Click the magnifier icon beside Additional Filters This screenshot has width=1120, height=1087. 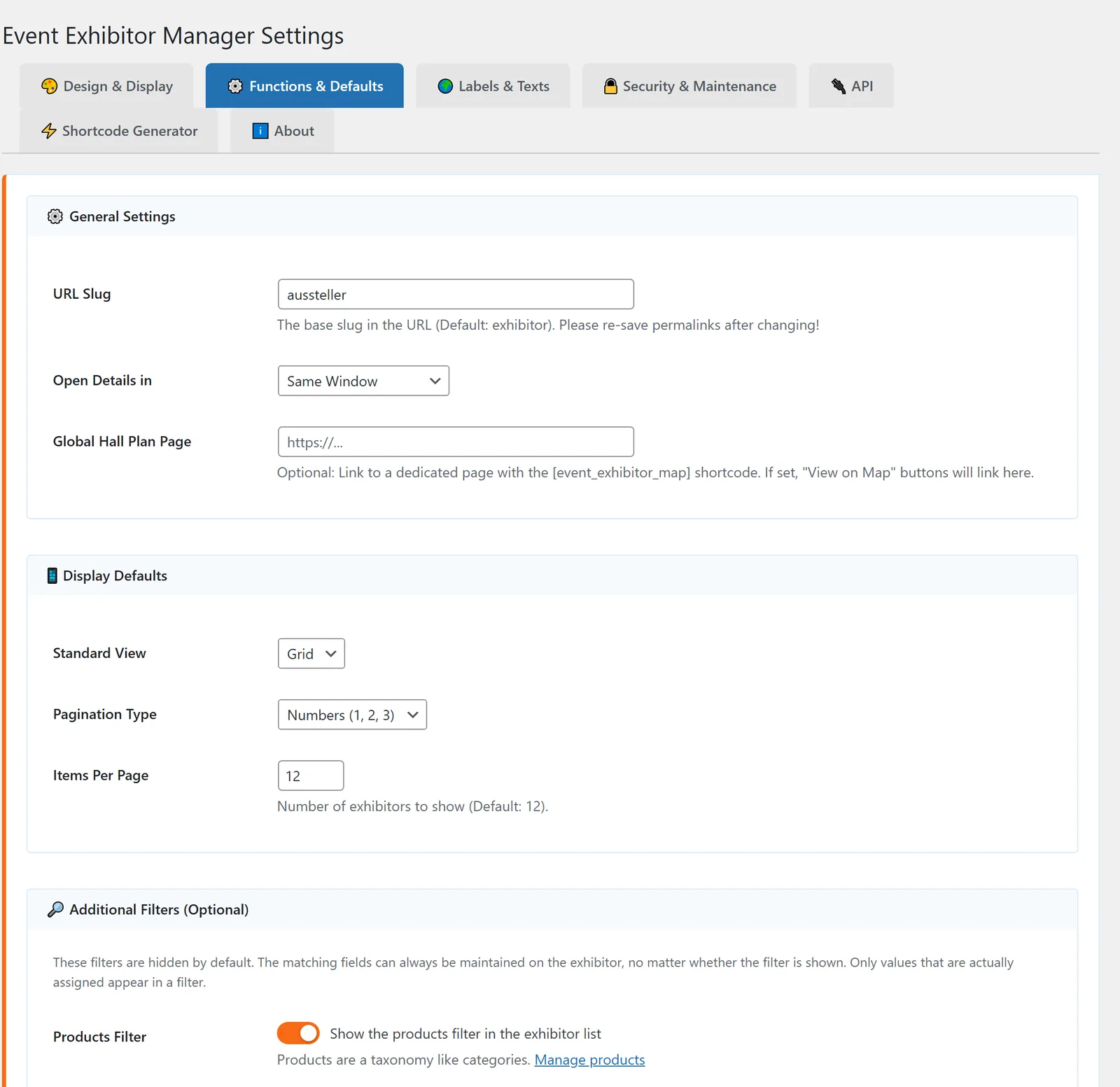(x=55, y=909)
